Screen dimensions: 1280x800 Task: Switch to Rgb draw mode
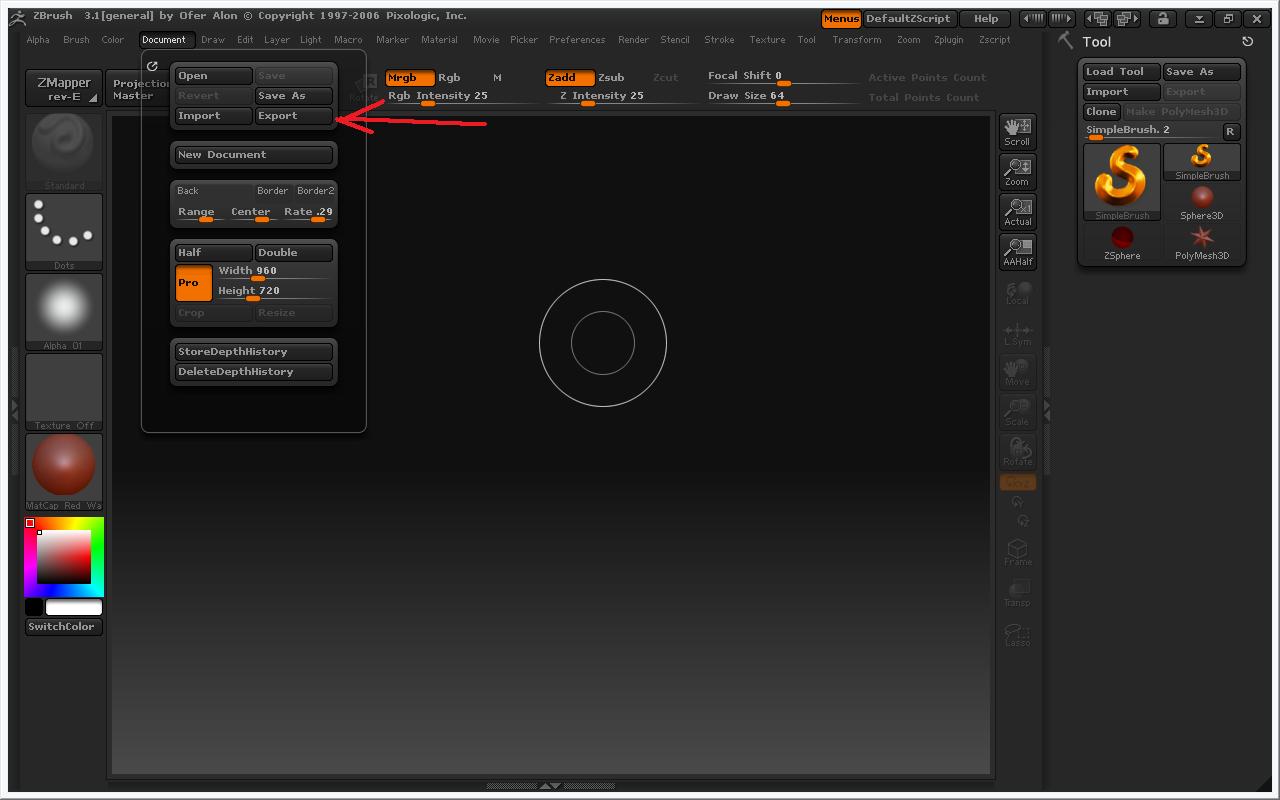pyautogui.click(x=449, y=77)
